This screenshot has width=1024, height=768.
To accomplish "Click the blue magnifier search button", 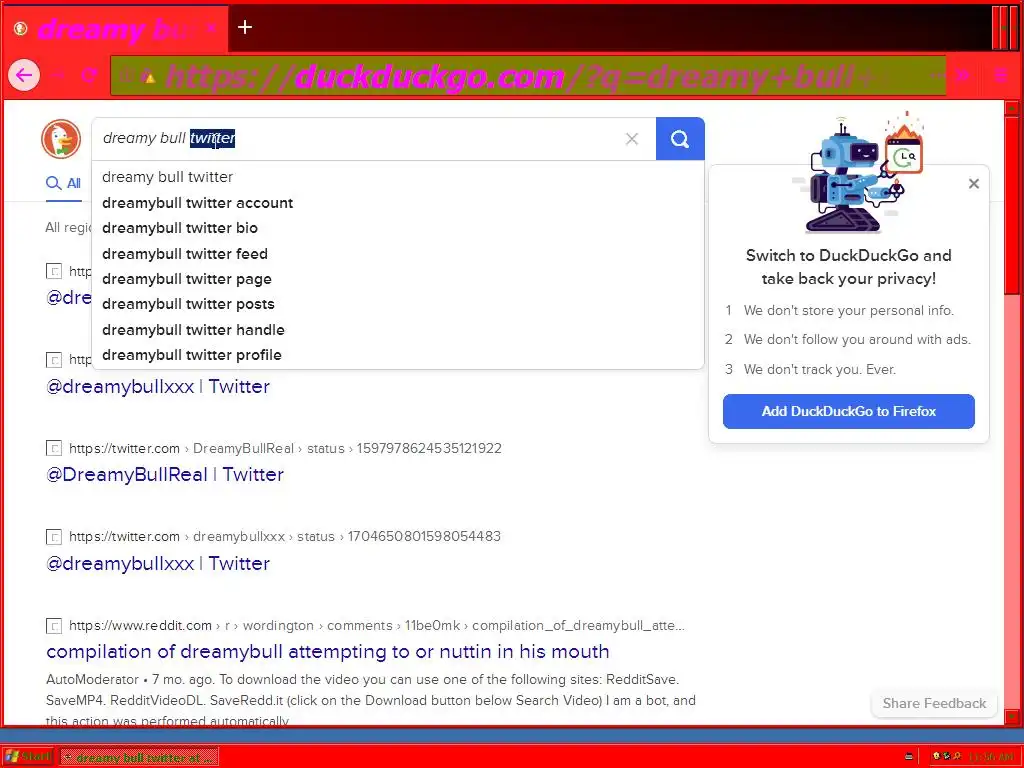I will pos(680,138).
